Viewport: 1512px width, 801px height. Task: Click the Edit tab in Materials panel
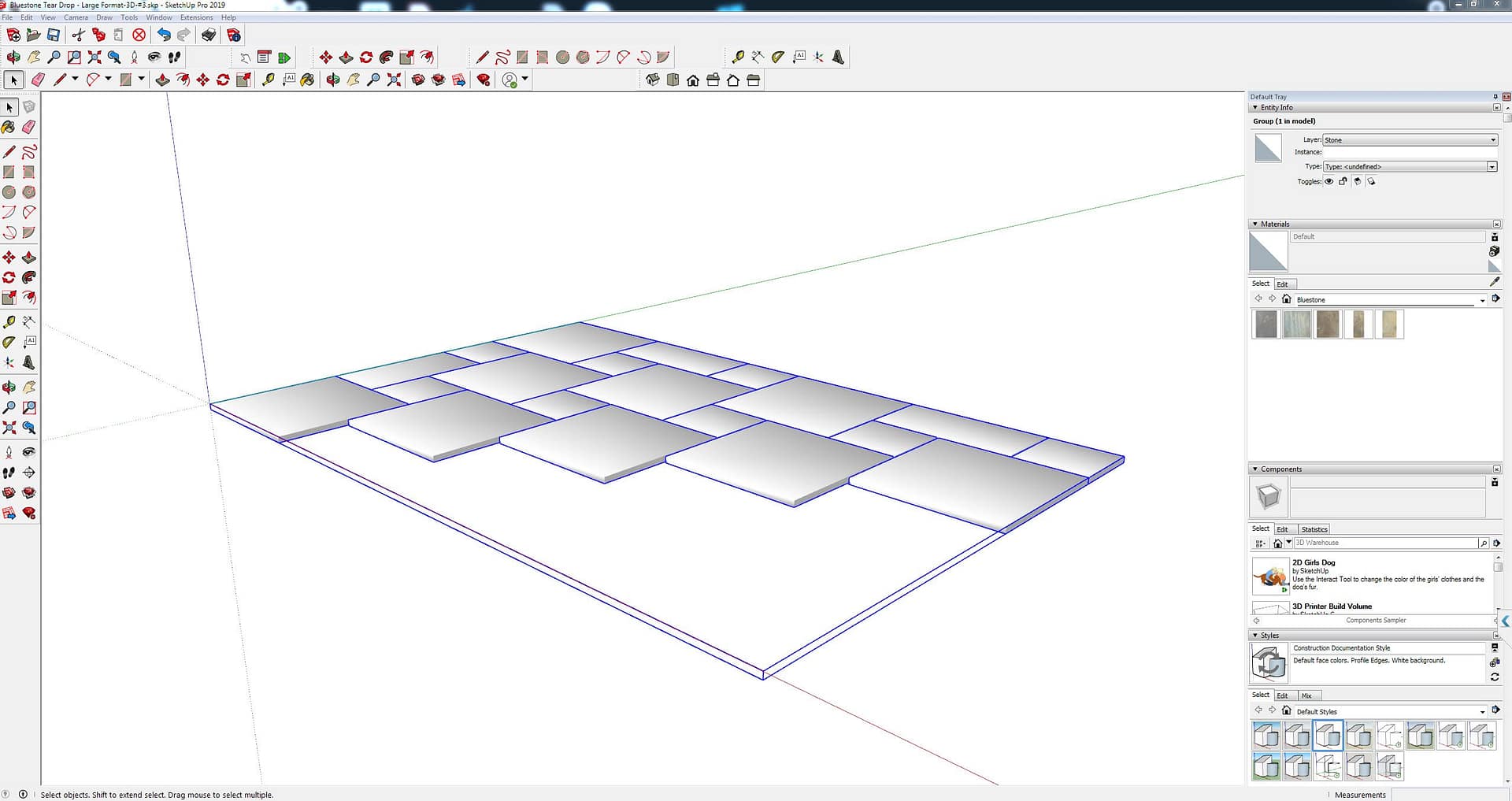pos(1282,284)
